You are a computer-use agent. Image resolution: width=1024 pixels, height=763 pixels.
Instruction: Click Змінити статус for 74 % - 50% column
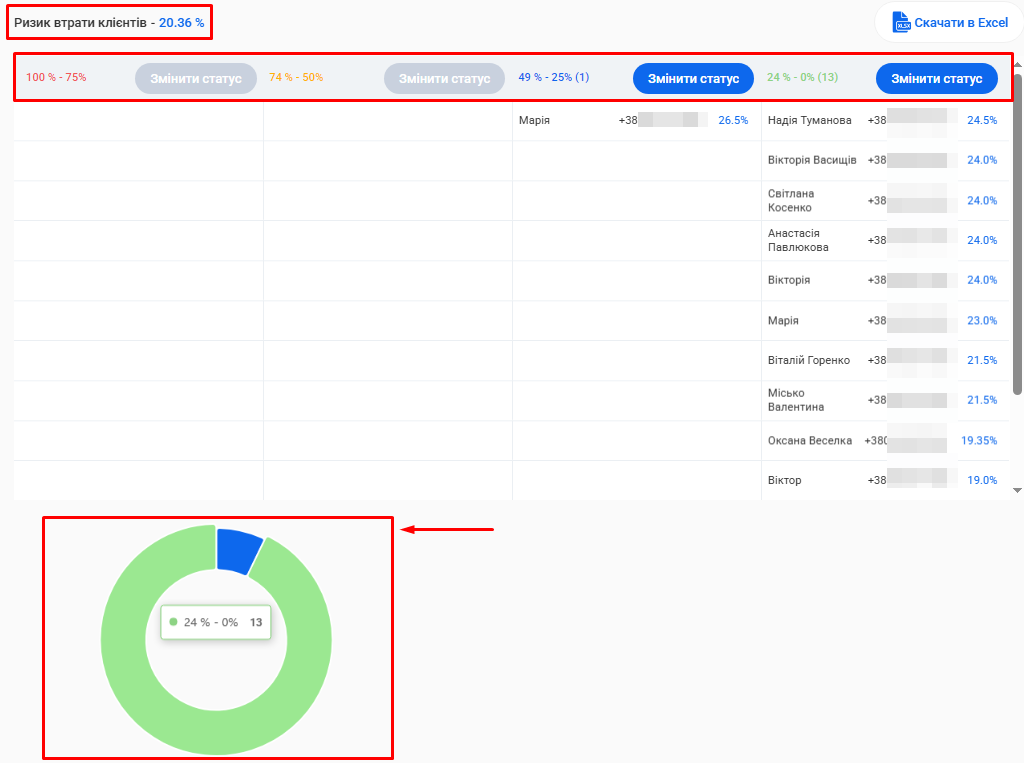click(445, 79)
